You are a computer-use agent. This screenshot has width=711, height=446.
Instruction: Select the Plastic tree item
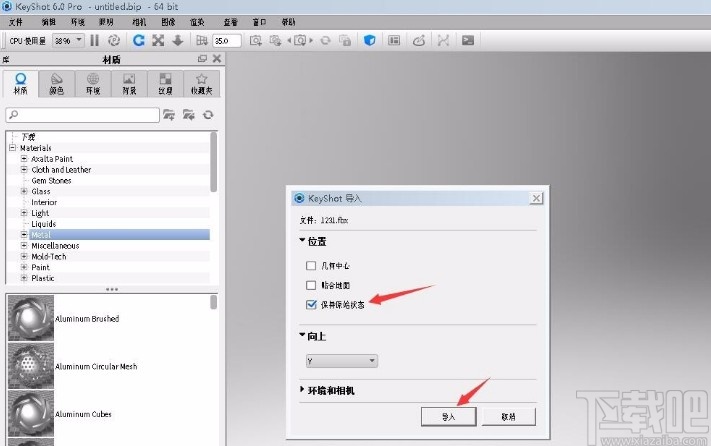(x=43, y=278)
